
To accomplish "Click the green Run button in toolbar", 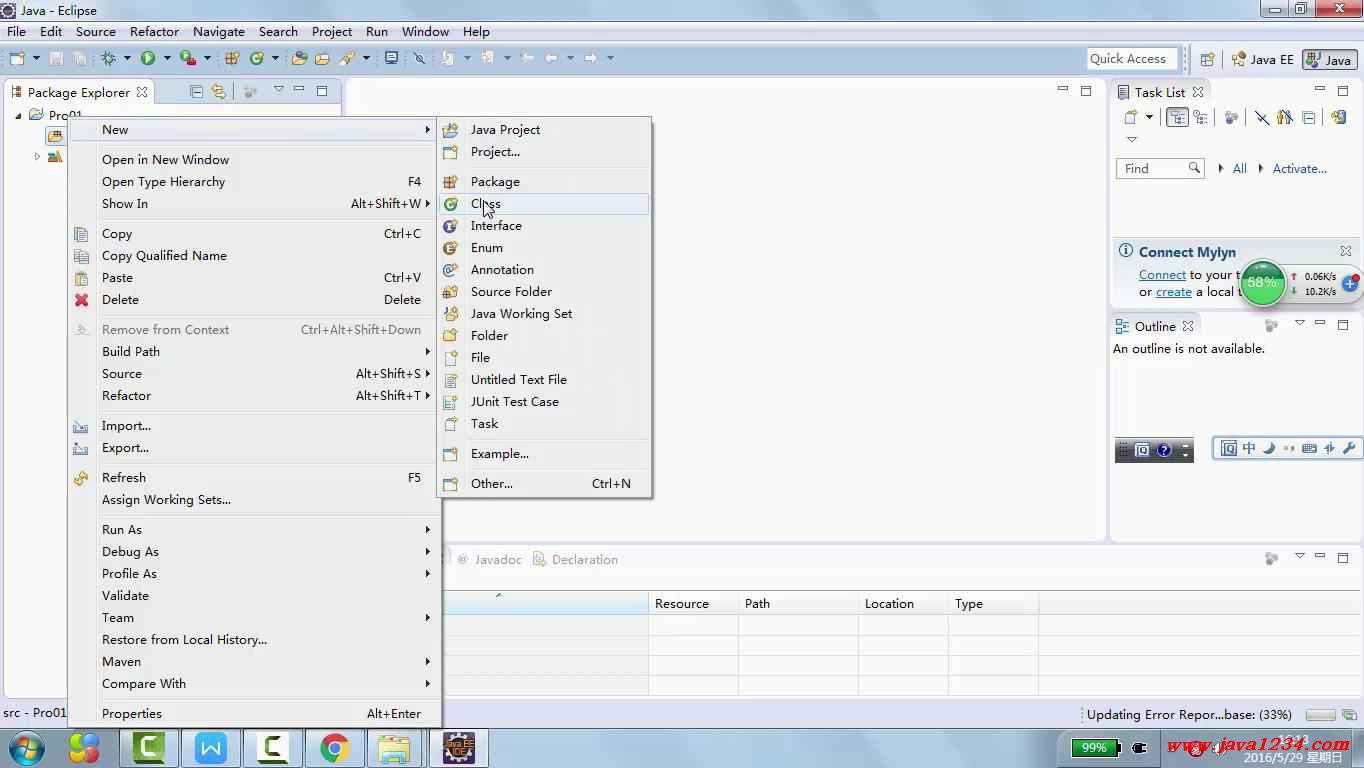I will tap(148, 58).
